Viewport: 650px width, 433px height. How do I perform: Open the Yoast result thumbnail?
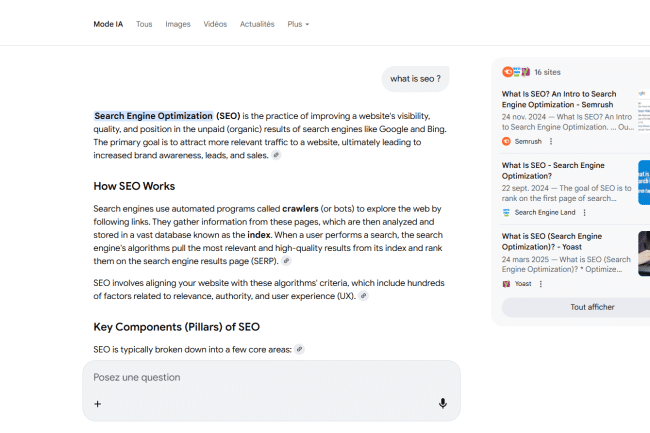644,254
